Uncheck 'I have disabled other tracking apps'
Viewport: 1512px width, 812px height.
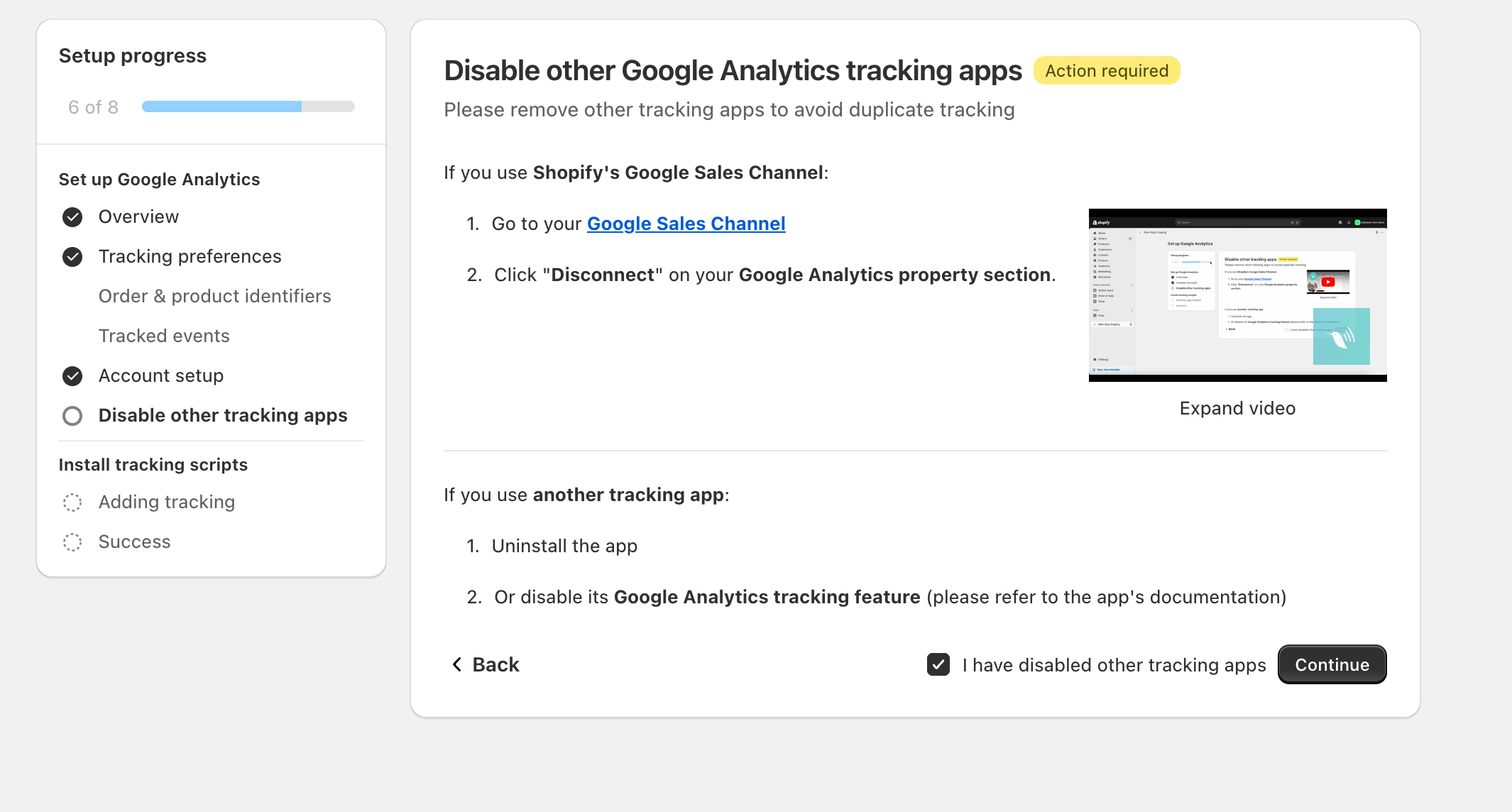point(938,664)
